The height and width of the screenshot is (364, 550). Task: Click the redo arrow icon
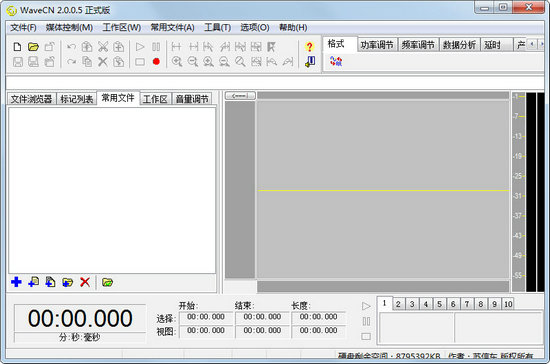click(71, 62)
